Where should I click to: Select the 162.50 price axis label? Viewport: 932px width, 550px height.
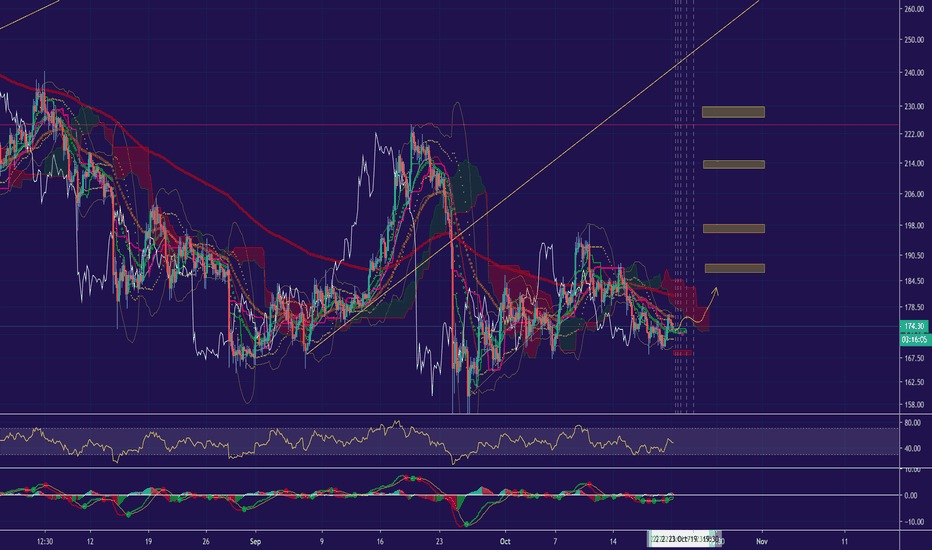click(914, 382)
